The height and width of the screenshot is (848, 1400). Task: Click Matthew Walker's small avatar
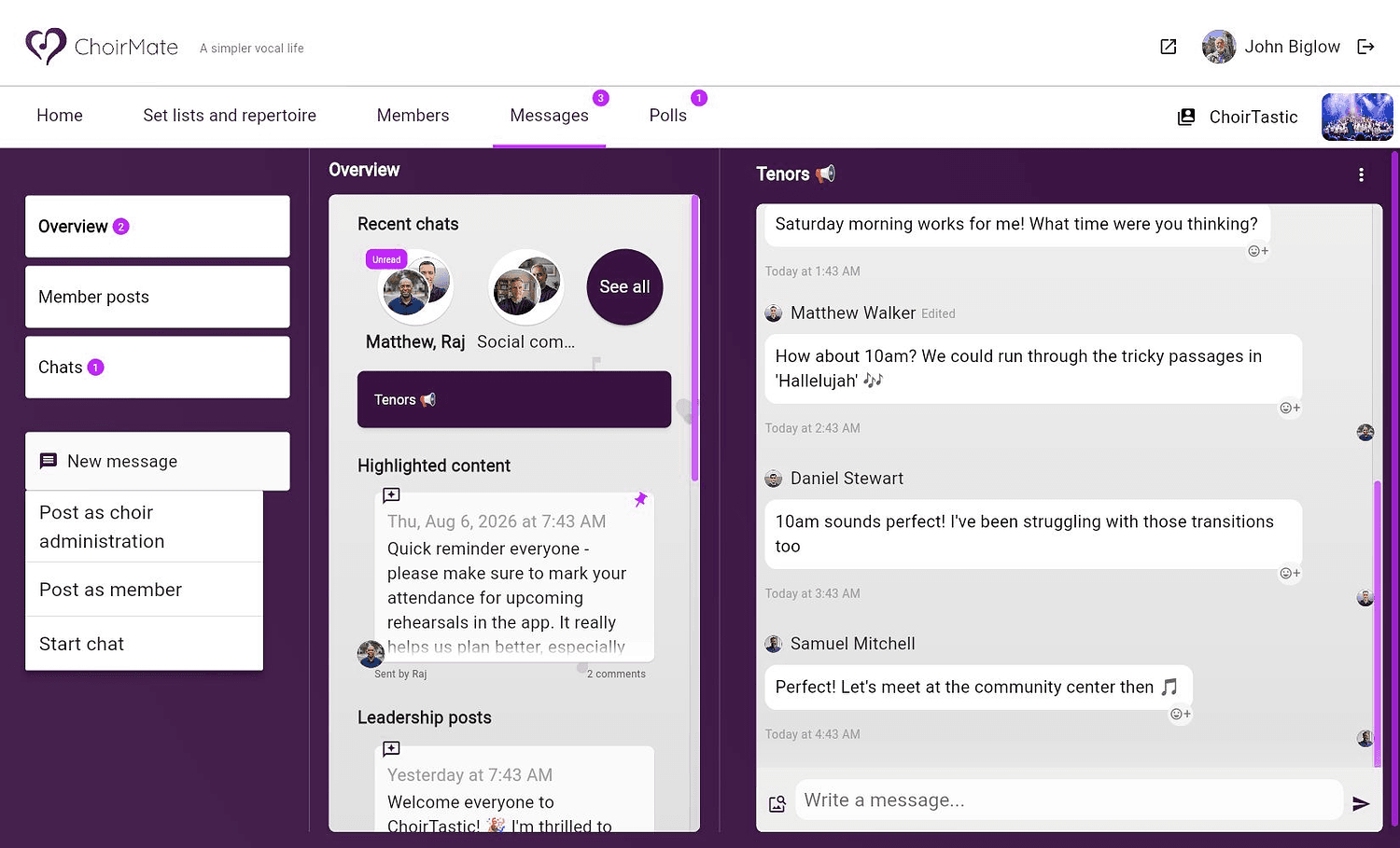(774, 313)
